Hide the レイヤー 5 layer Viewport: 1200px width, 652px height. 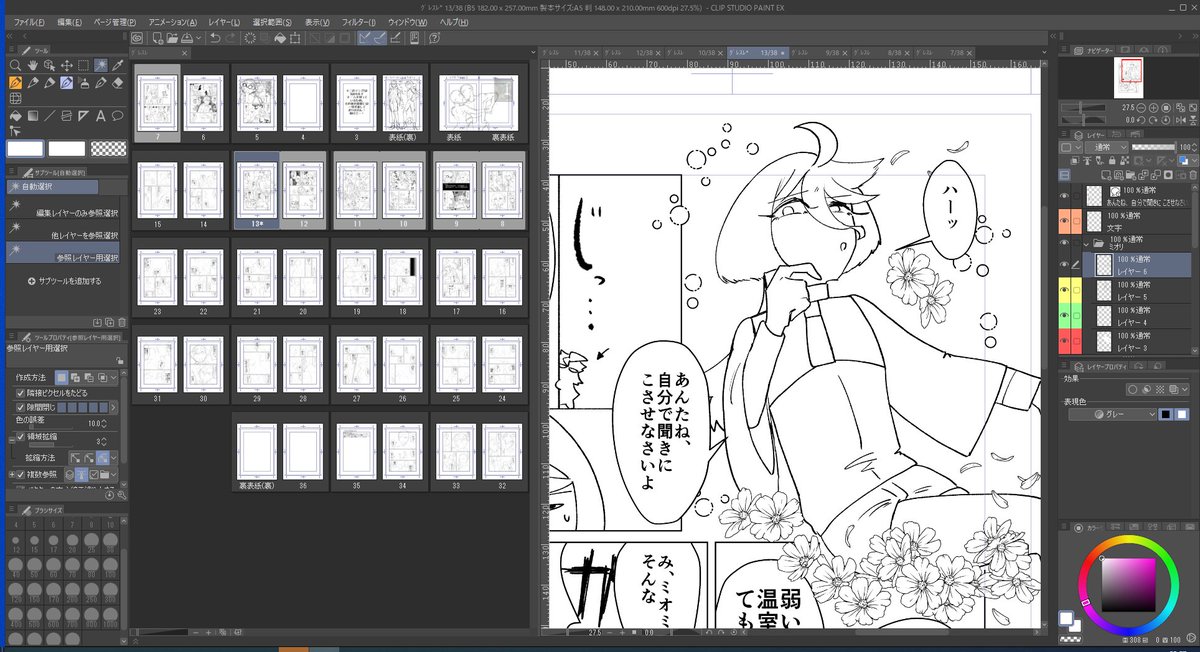tap(1064, 290)
